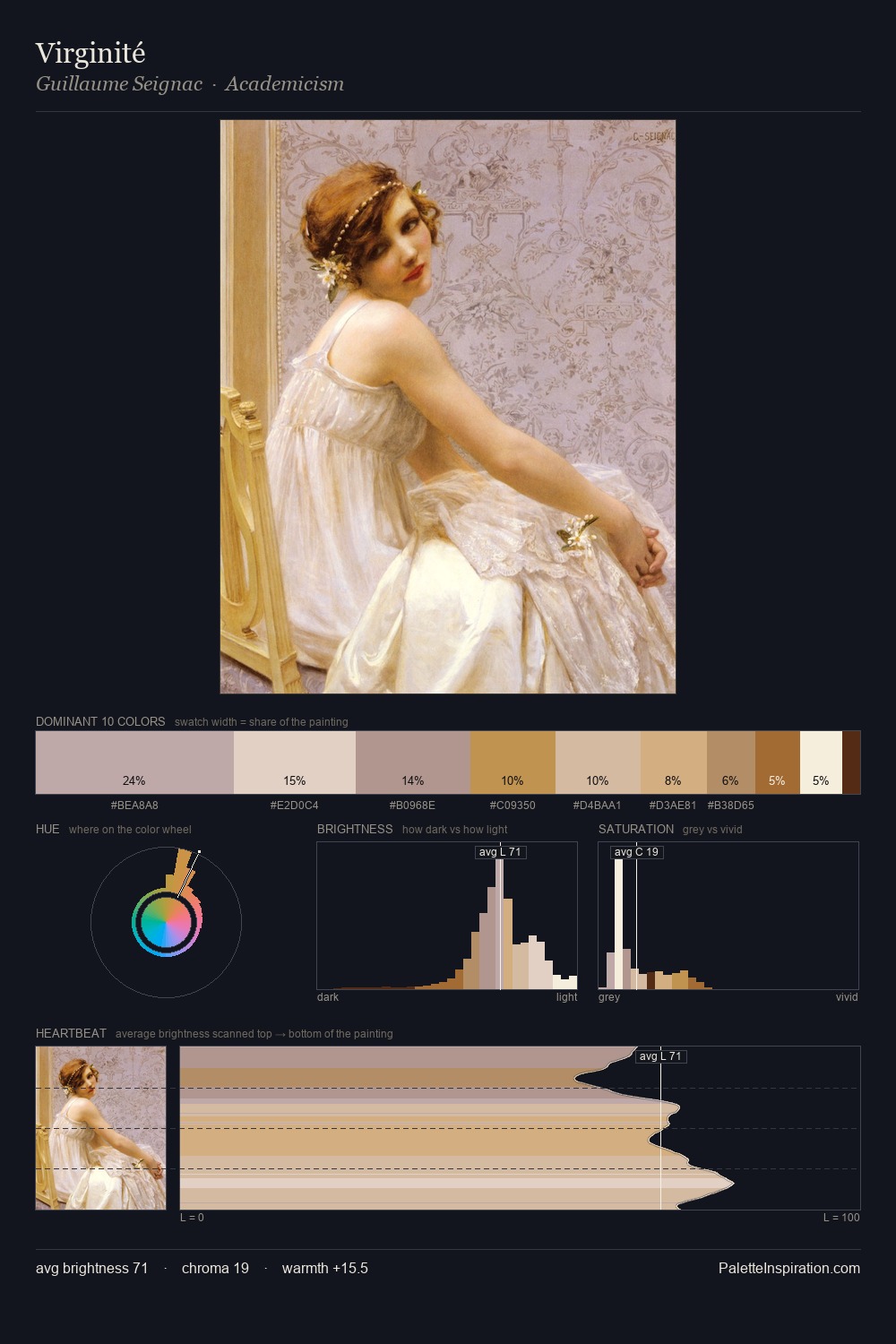
Task: Click the title 'Virginité'
Action: (90, 54)
